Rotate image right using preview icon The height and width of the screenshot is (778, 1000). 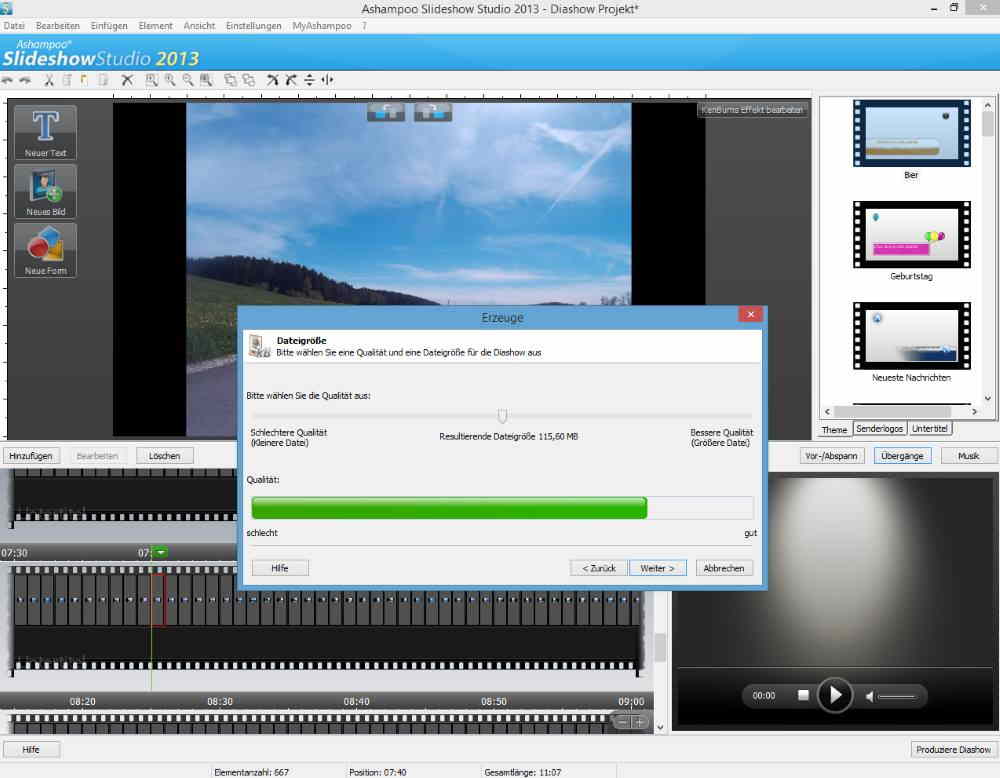pyautogui.click(x=432, y=111)
